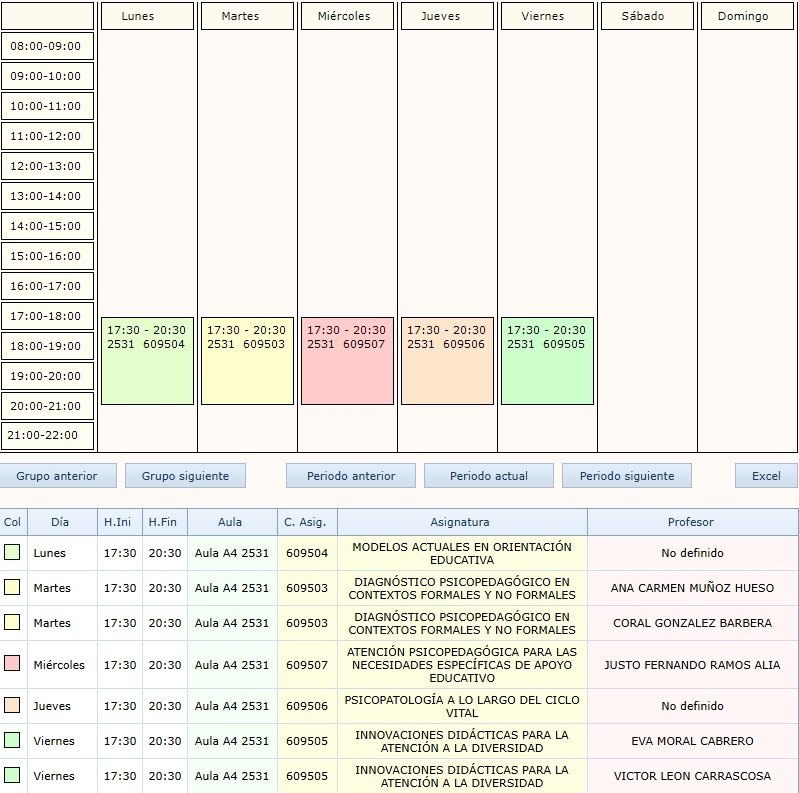Screen dimensions: 799x793
Task: Go to Grupo siguiente
Action: tap(185, 475)
